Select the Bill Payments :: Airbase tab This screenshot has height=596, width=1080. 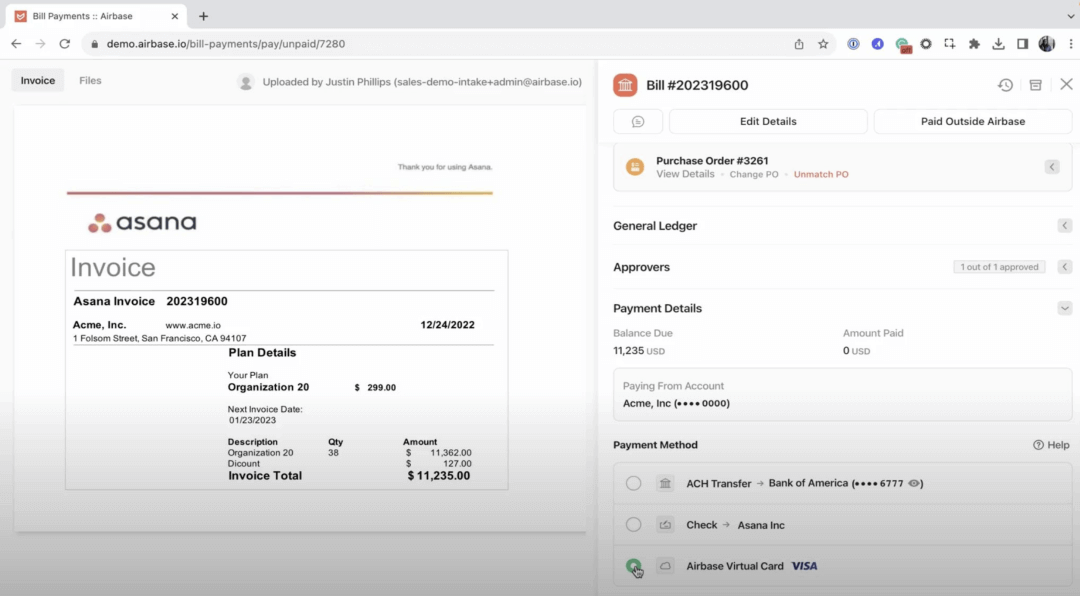[98, 16]
